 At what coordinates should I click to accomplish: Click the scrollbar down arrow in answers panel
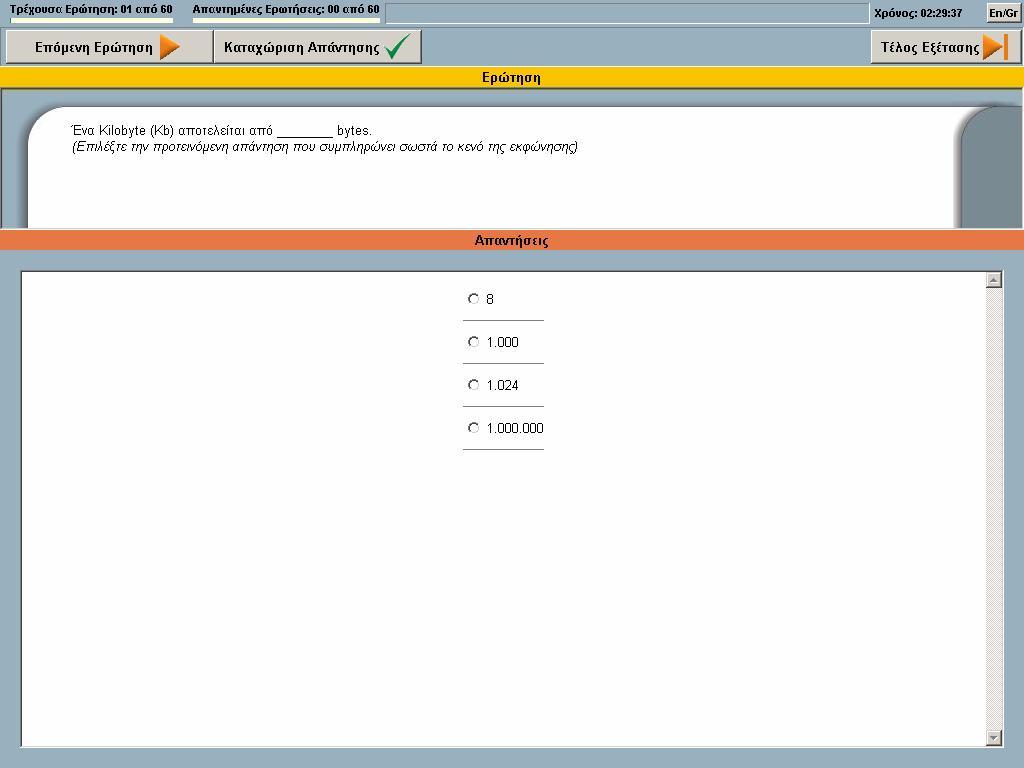click(x=994, y=737)
